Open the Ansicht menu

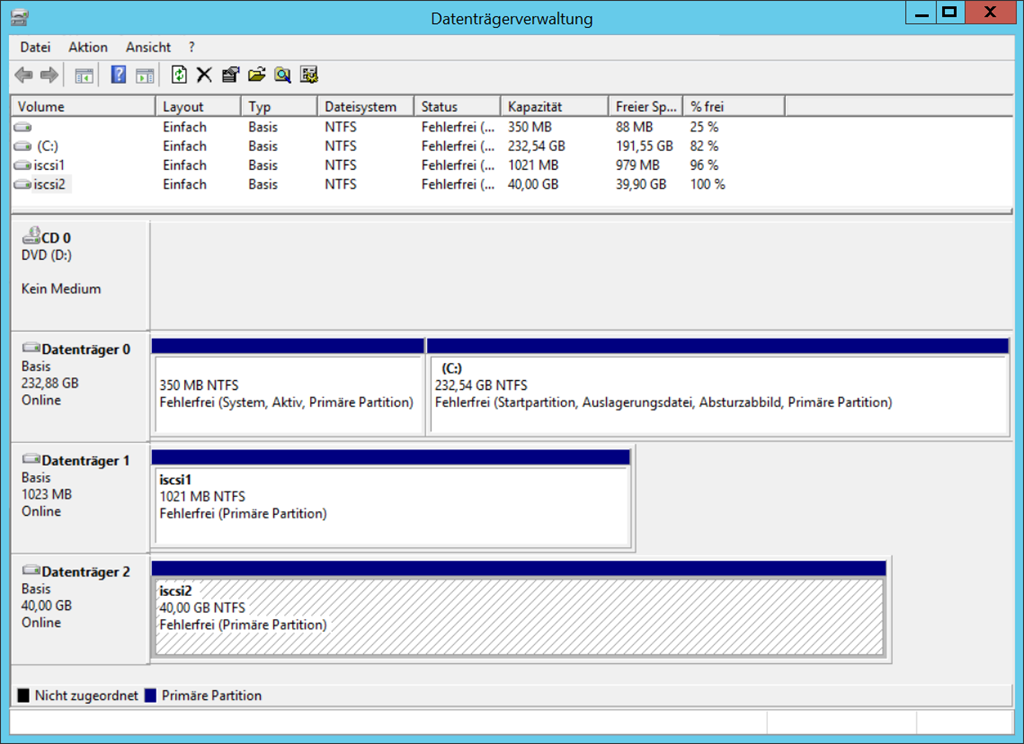pos(148,47)
